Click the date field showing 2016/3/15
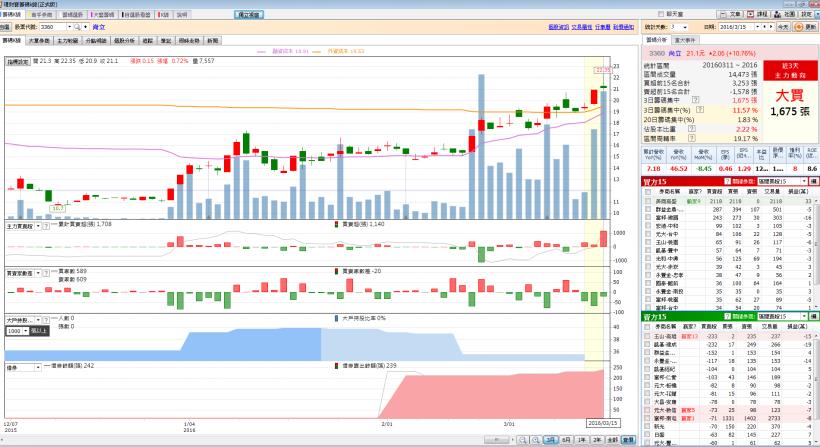This screenshot has width=820, height=447. click(x=736, y=27)
